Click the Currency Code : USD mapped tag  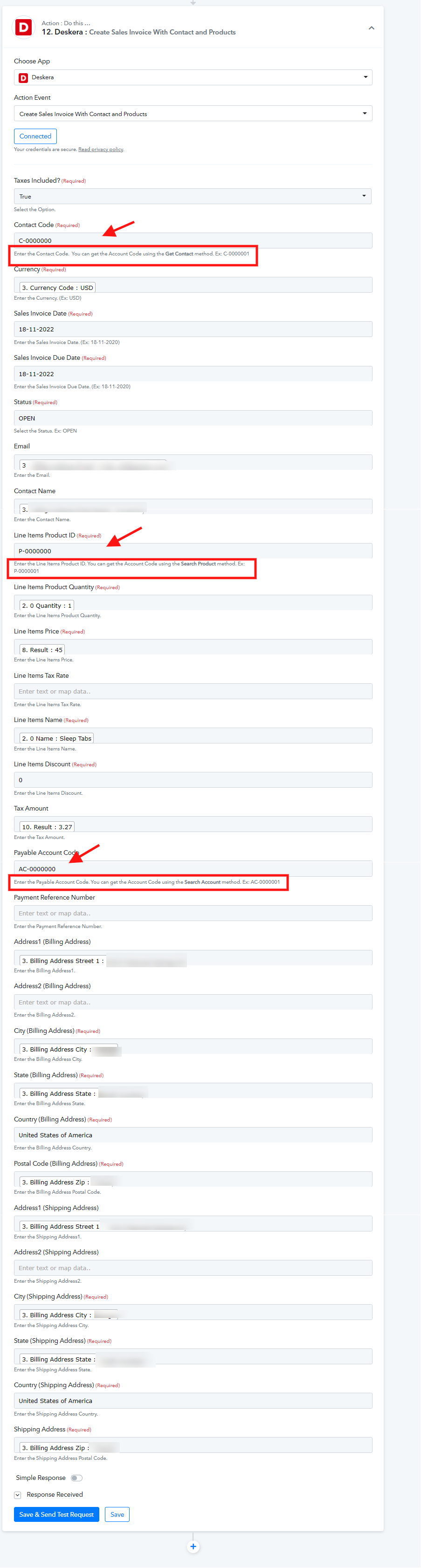(58, 288)
